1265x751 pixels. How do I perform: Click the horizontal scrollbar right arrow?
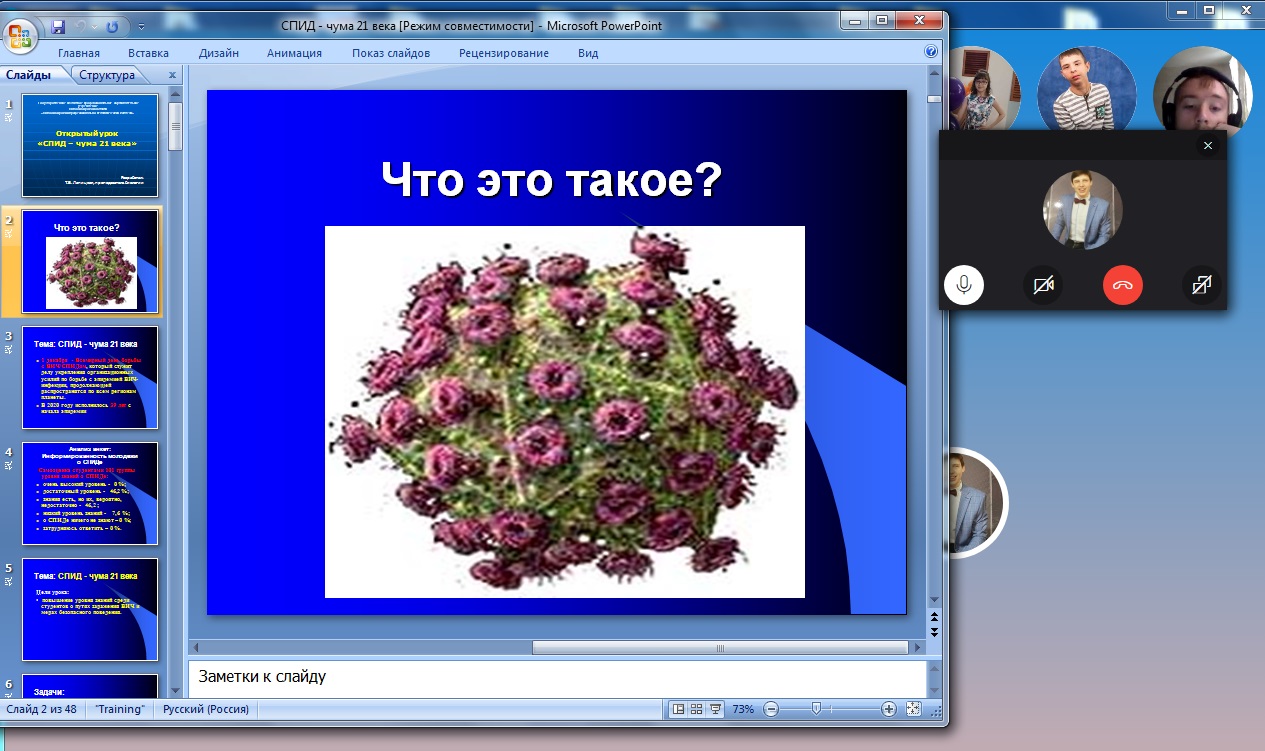click(918, 648)
